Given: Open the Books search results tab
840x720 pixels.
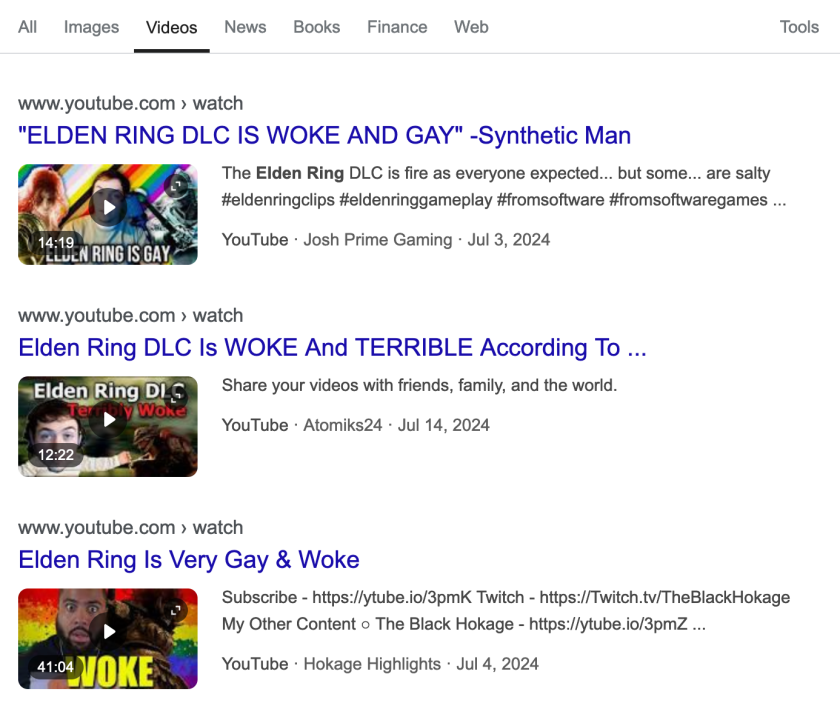Looking at the screenshot, I should [x=316, y=27].
